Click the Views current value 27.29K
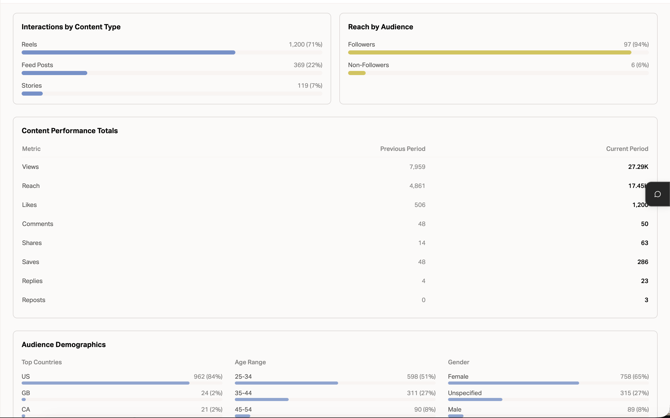 [638, 167]
